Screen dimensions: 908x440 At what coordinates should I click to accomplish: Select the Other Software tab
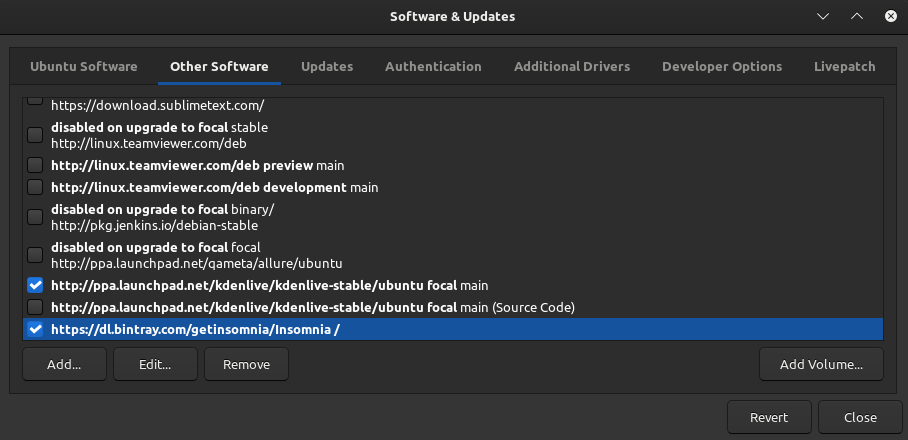pyautogui.click(x=219, y=67)
